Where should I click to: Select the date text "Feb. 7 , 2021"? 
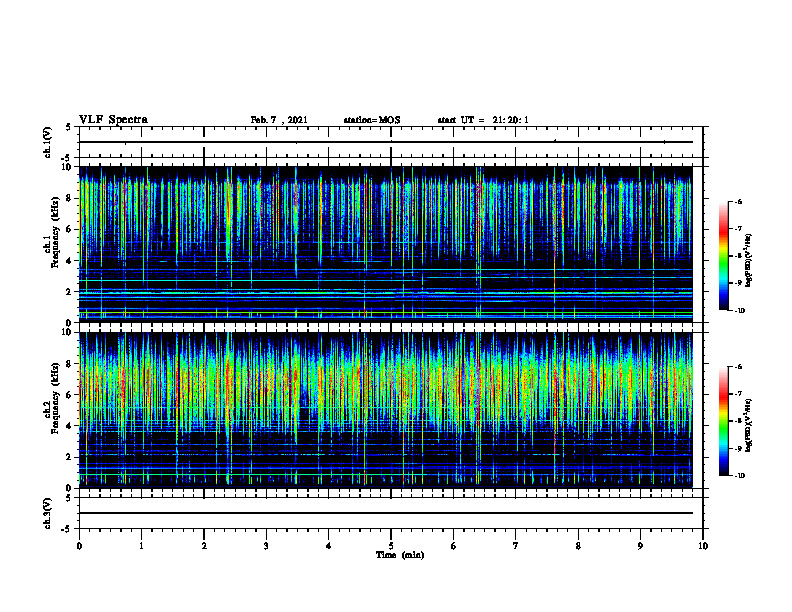(279, 120)
